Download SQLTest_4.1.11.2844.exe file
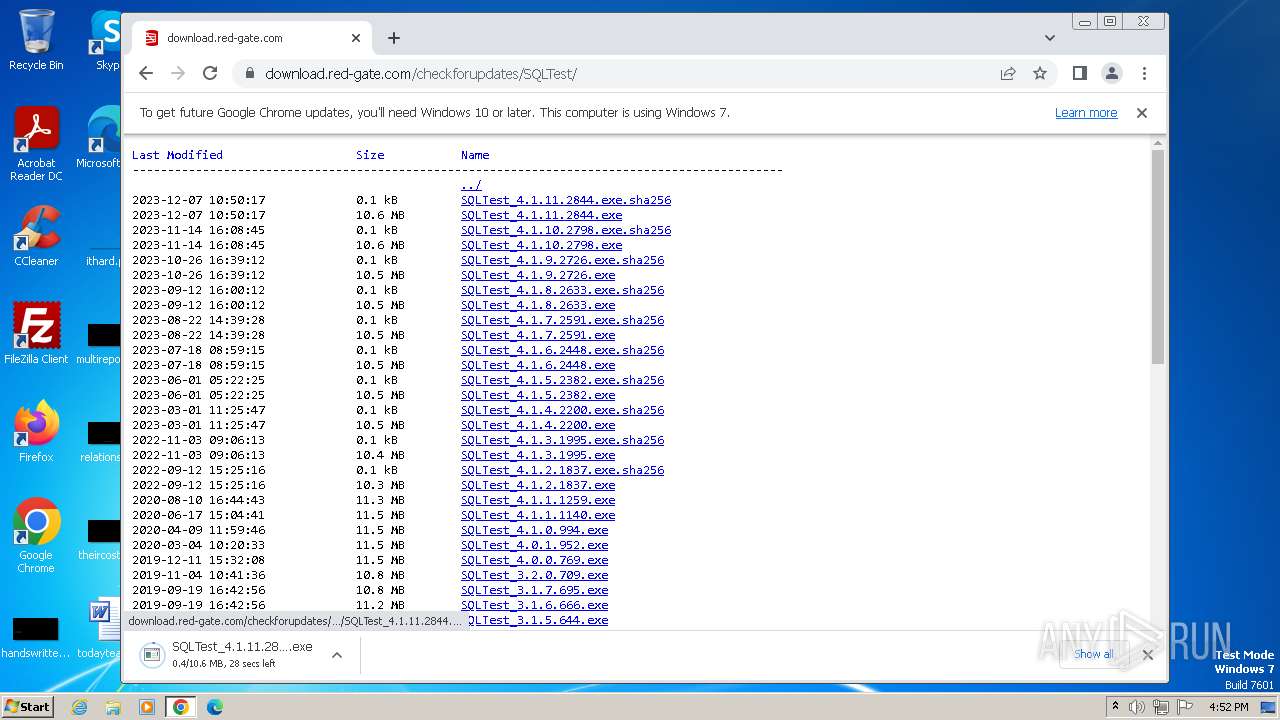Image resolution: width=1280 pixels, height=720 pixels. point(541,215)
